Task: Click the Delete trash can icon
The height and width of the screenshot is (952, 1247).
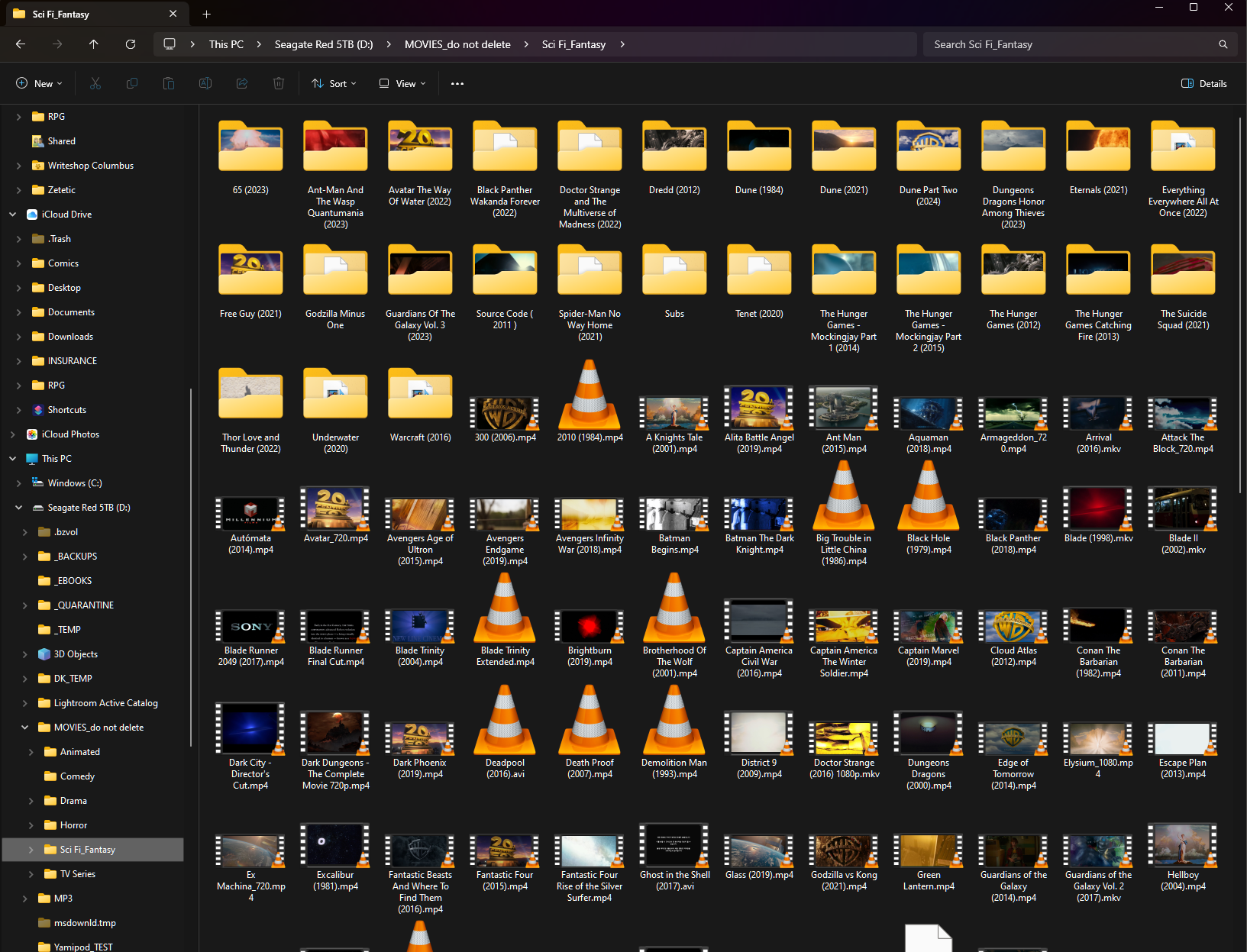Action: click(279, 84)
